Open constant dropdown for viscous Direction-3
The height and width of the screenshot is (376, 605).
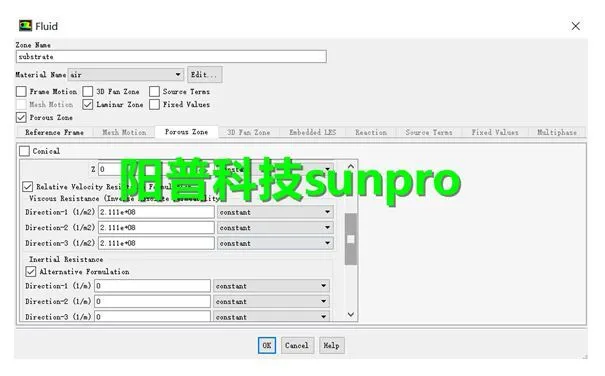[275, 243]
